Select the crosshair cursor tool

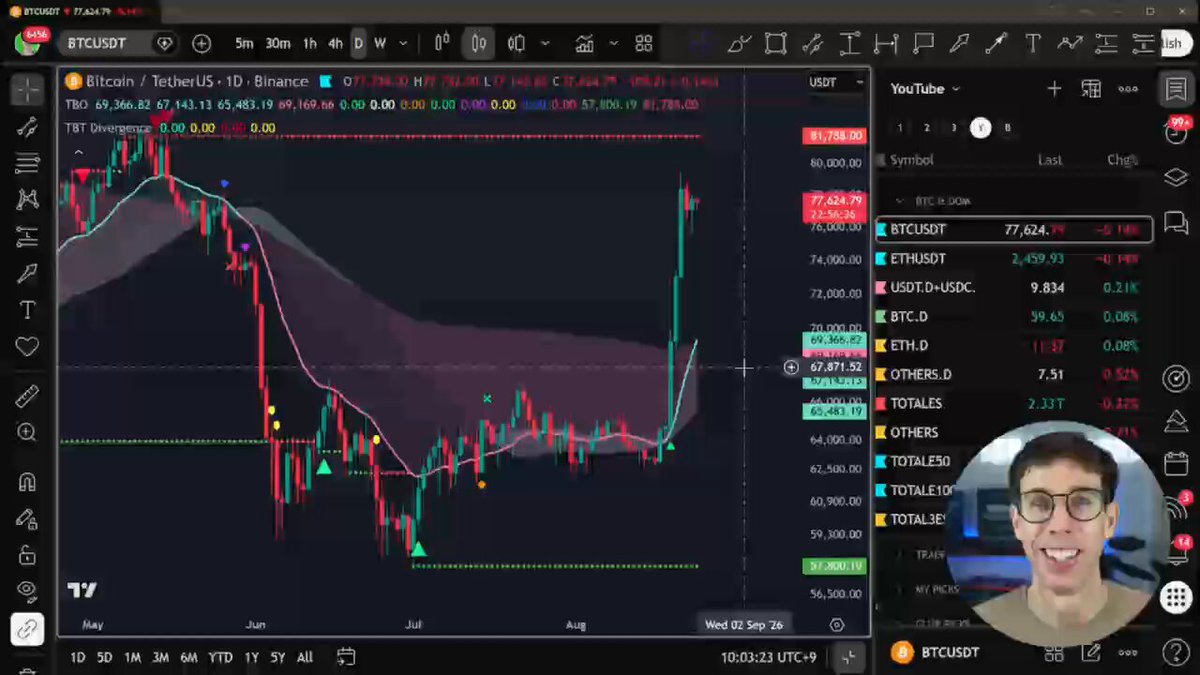point(27,90)
